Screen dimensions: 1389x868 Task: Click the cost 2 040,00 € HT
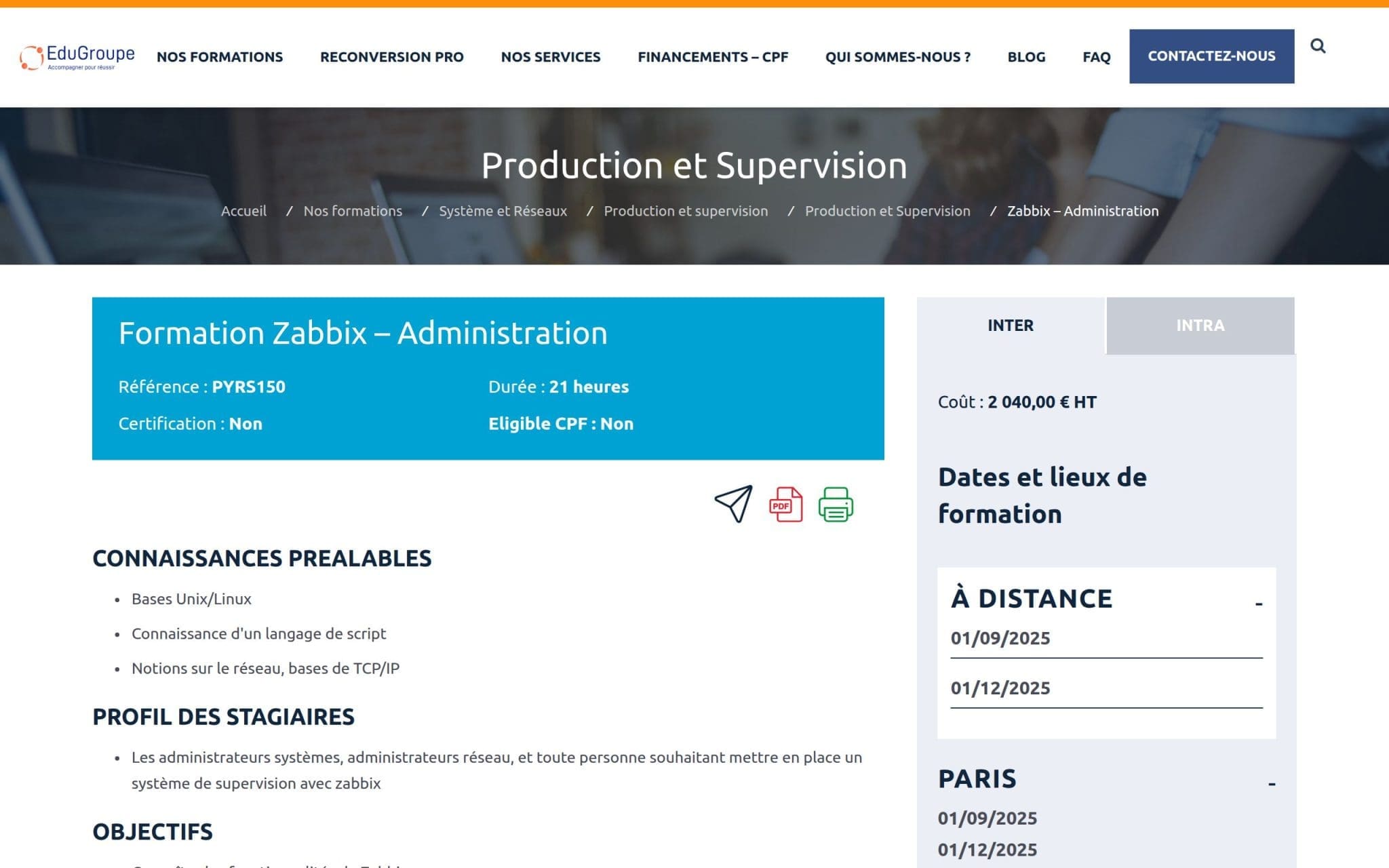[1042, 402]
